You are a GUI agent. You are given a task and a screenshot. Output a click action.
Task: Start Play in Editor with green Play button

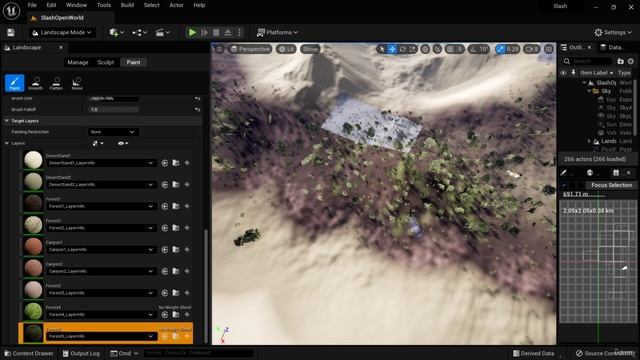pyautogui.click(x=192, y=32)
